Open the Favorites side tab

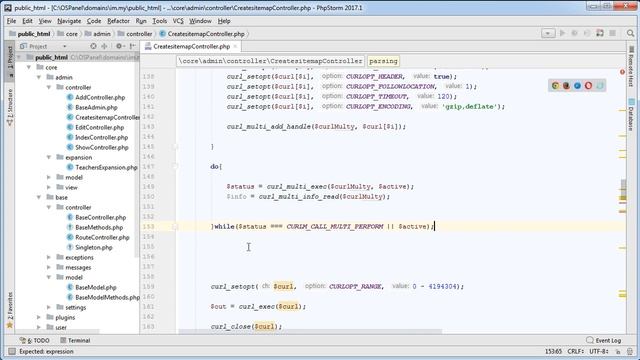click(10, 310)
